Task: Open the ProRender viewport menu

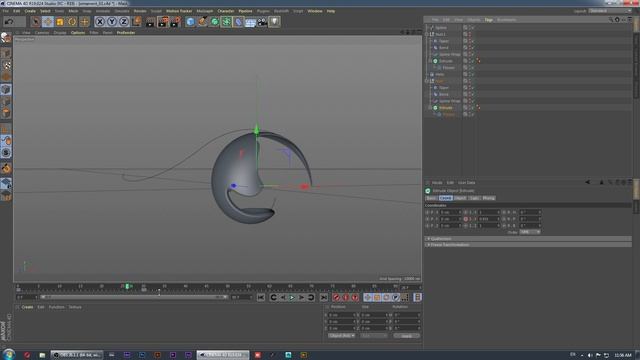Action: click(126, 32)
